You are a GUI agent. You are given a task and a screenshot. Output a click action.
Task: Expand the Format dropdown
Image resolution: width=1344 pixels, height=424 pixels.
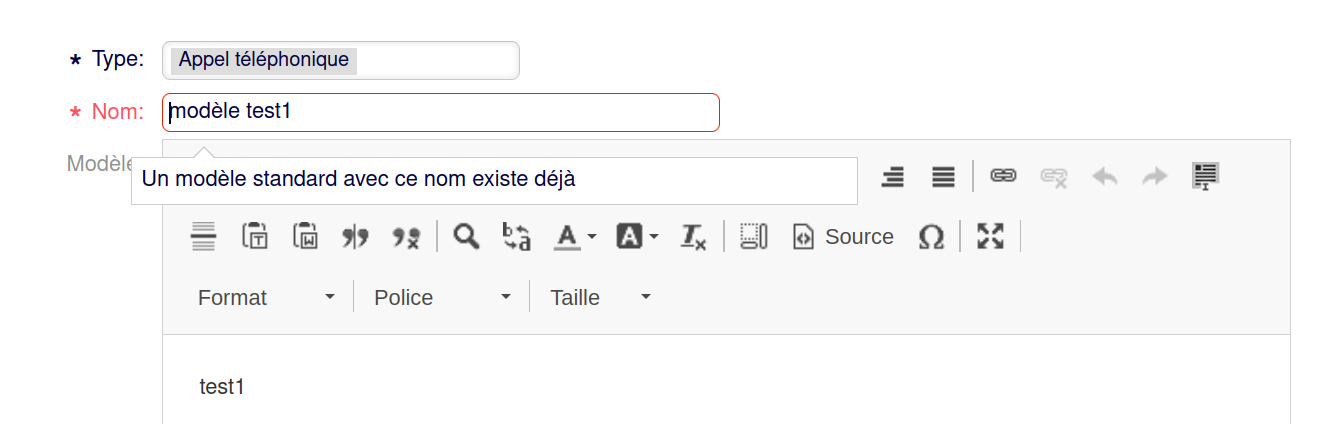tap(266, 298)
